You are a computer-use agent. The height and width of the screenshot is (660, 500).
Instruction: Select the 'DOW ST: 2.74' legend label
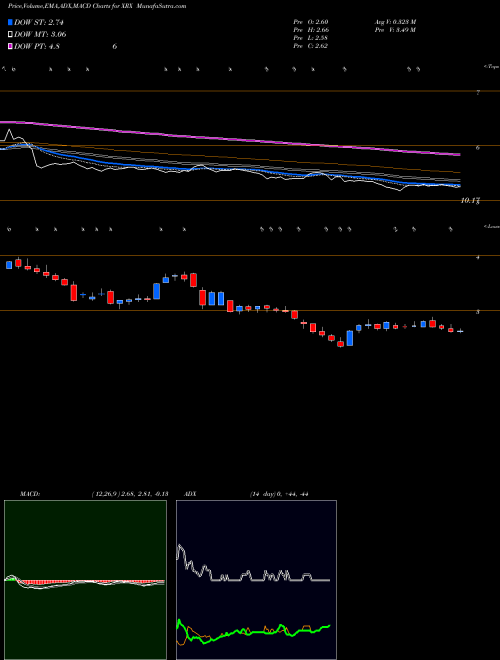[x=39, y=23]
